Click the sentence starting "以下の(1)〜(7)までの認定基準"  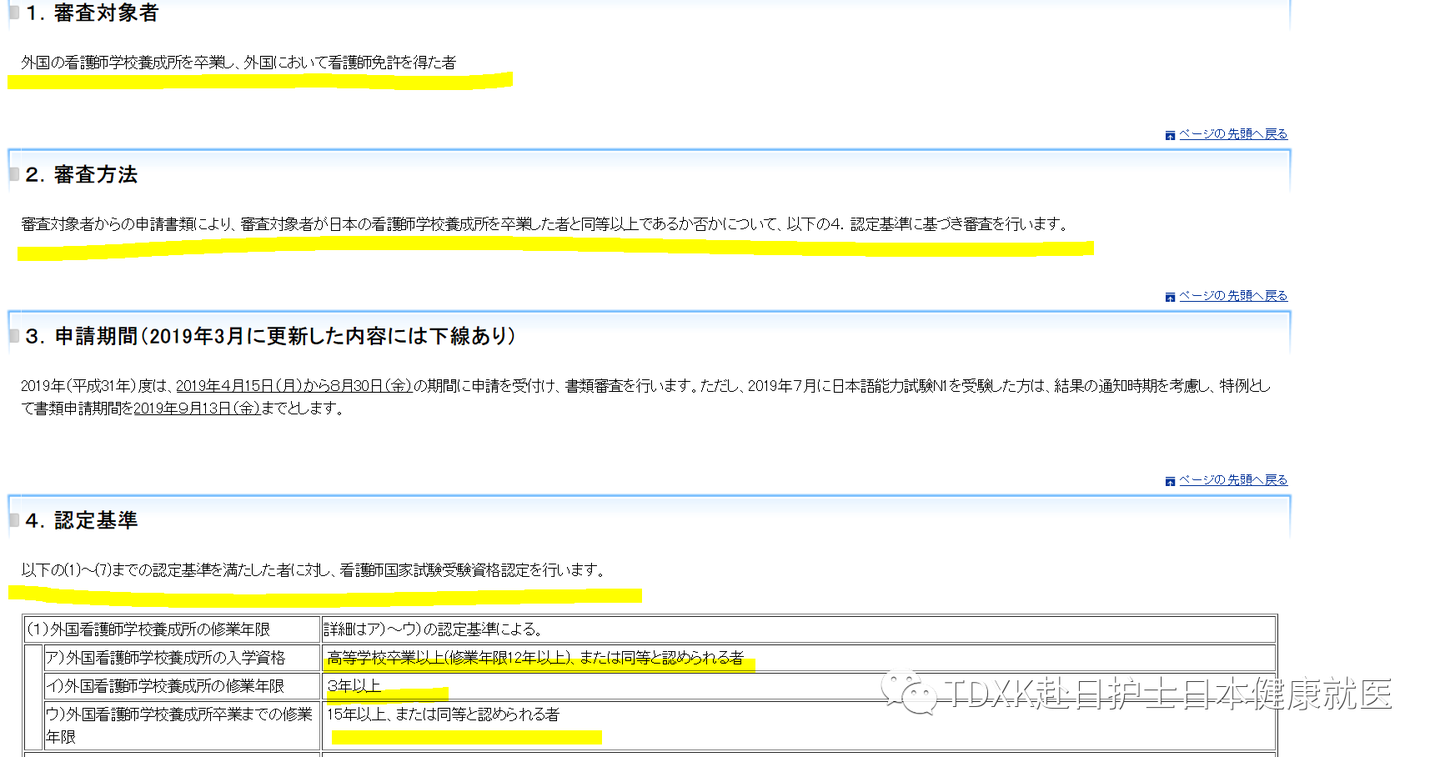click(x=313, y=571)
